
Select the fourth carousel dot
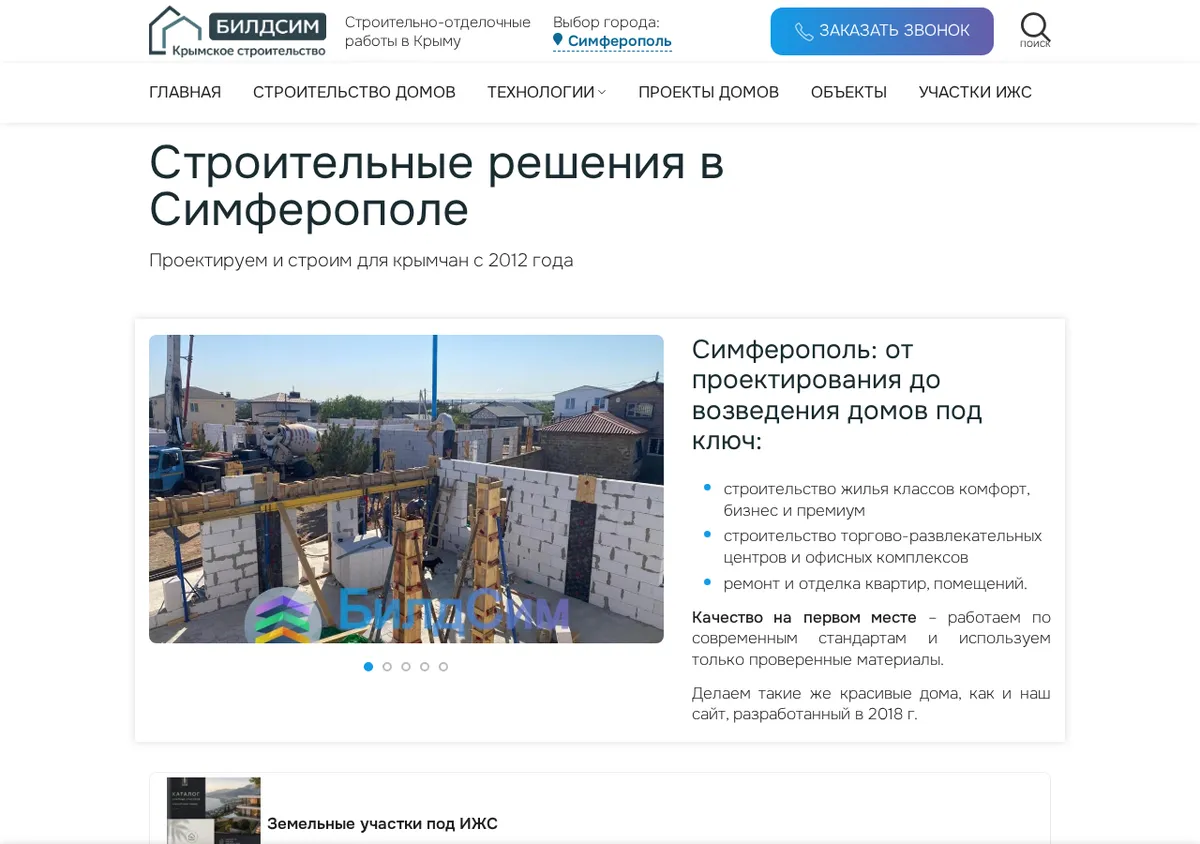click(425, 666)
